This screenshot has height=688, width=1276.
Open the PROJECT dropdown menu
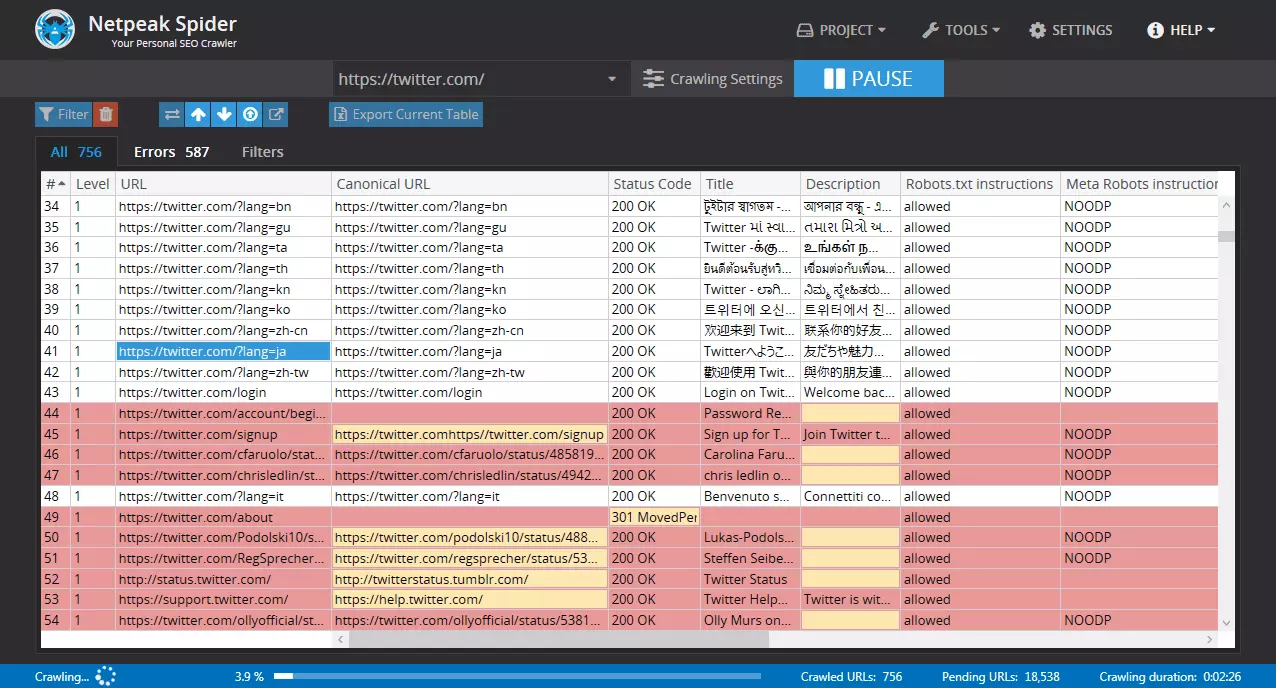(841, 30)
